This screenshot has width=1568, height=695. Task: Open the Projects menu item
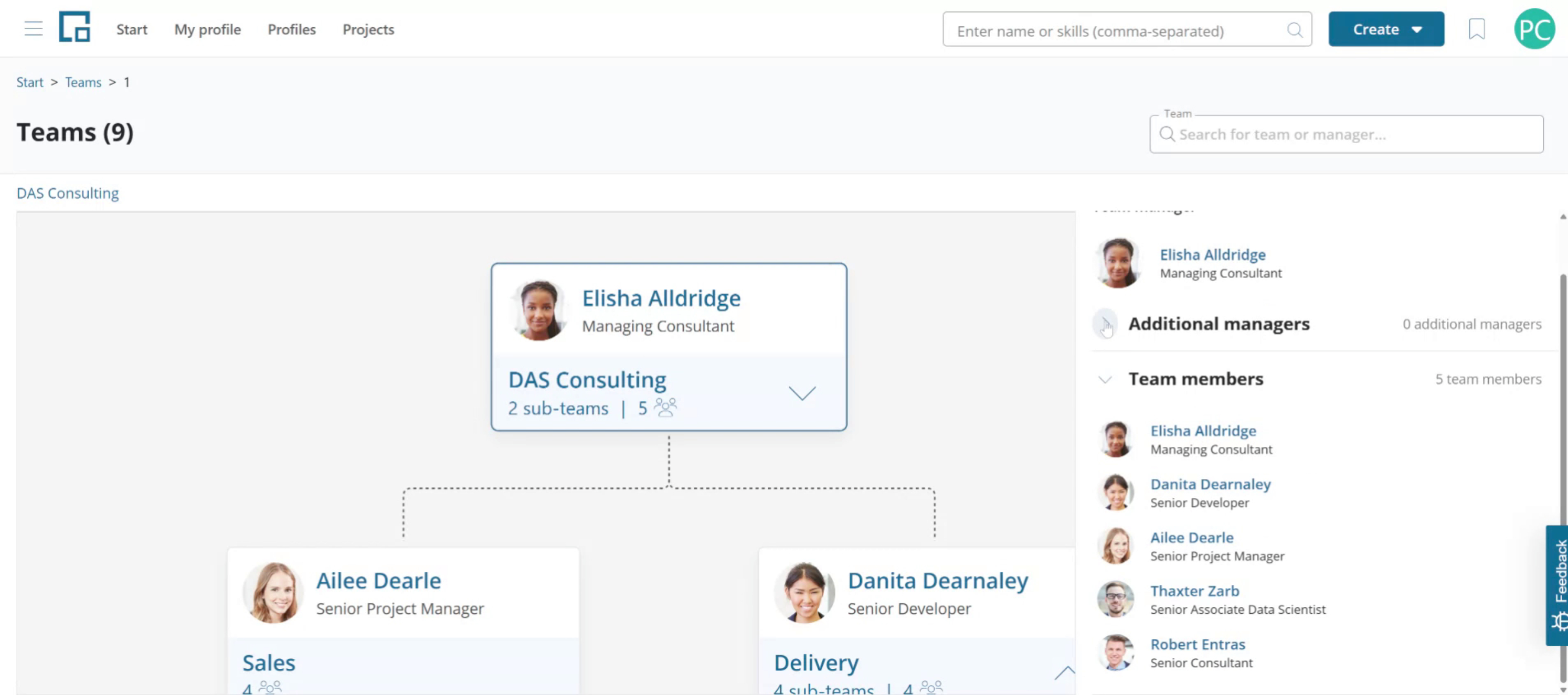point(368,29)
